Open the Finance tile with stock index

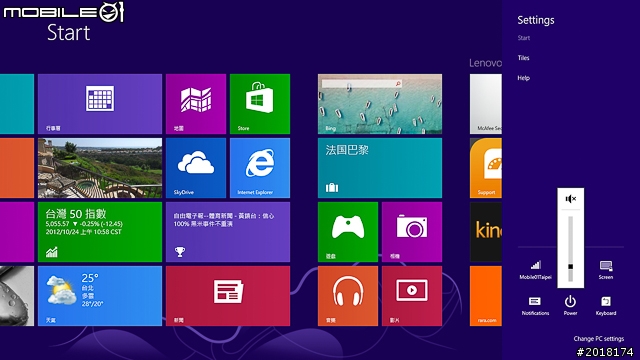click(x=100, y=232)
